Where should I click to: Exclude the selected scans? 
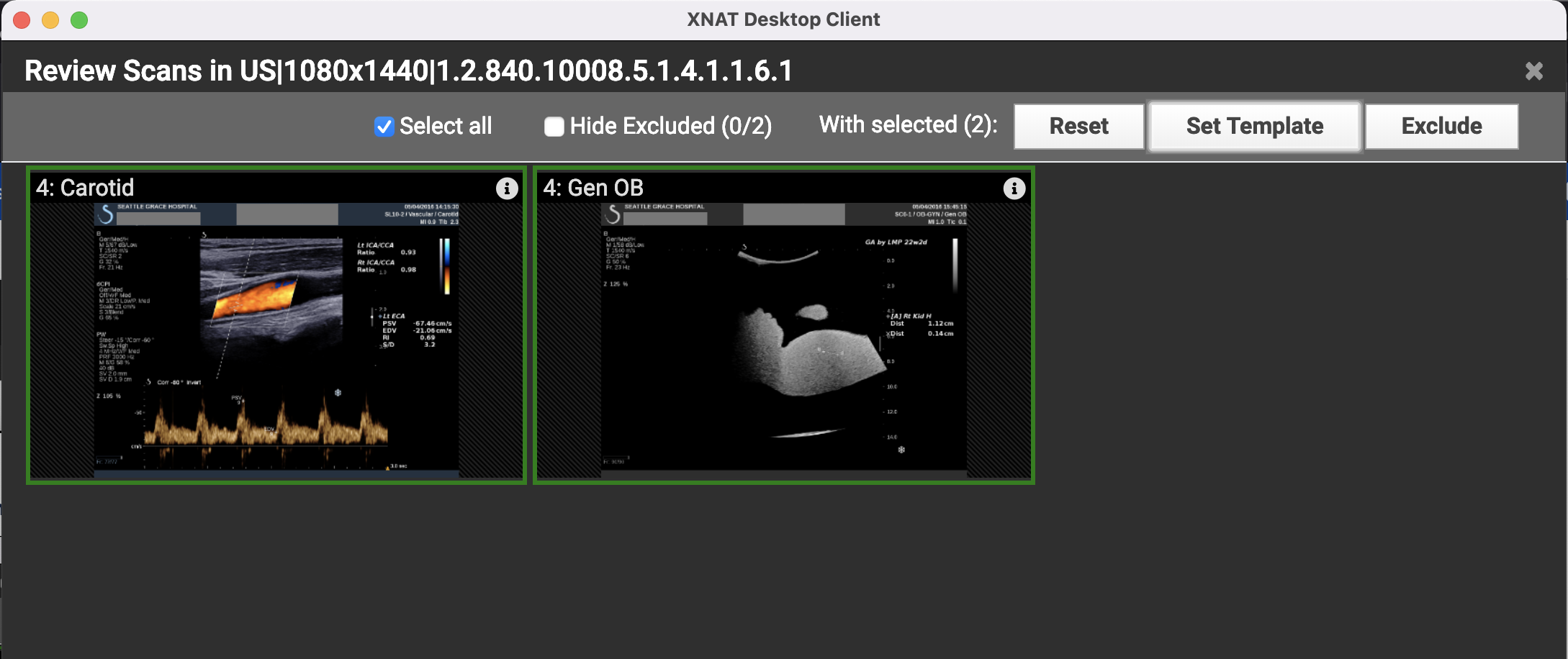[x=1441, y=127]
